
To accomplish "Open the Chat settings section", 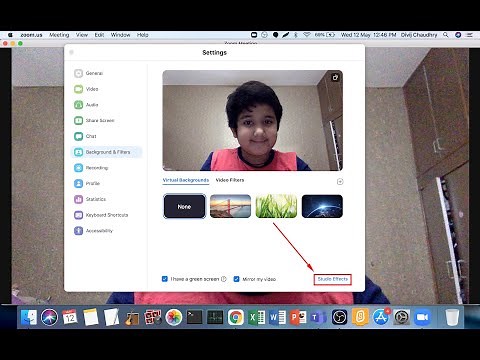I will pyautogui.click(x=85, y=136).
